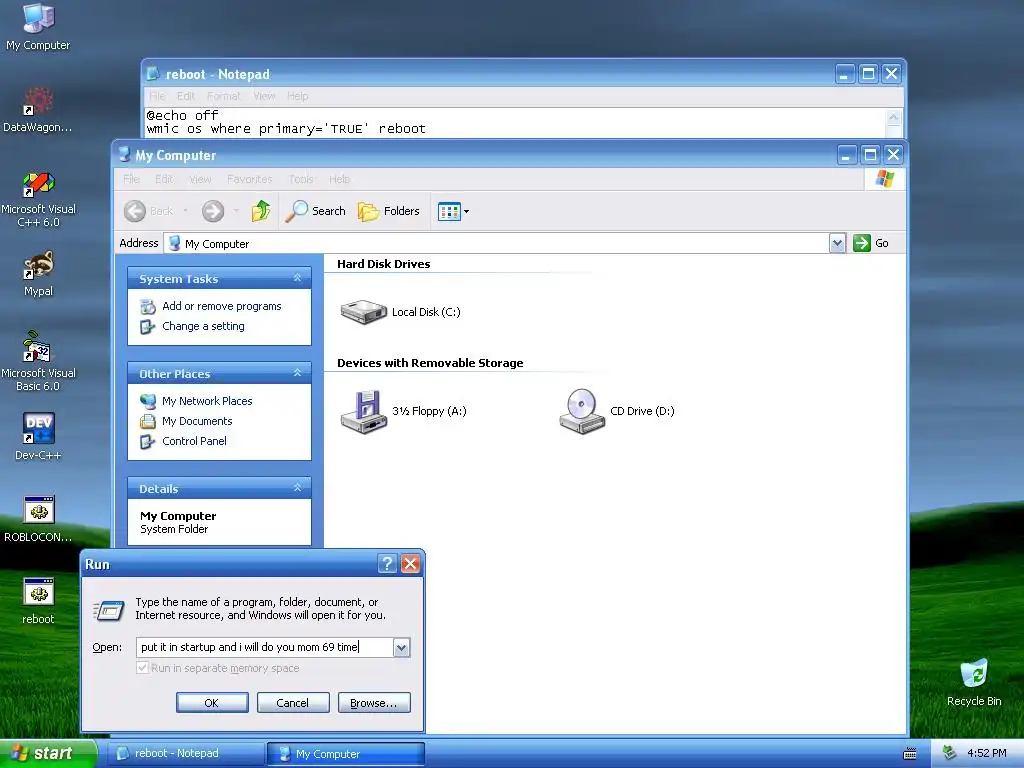Click Cancel in the Run dialog
Image resolution: width=1024 pixels, height=768 pixels.
coord(293,703)
